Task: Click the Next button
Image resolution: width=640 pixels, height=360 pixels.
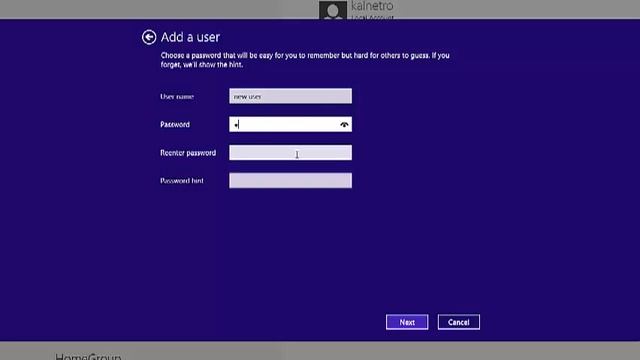Action: coord(407,322)
